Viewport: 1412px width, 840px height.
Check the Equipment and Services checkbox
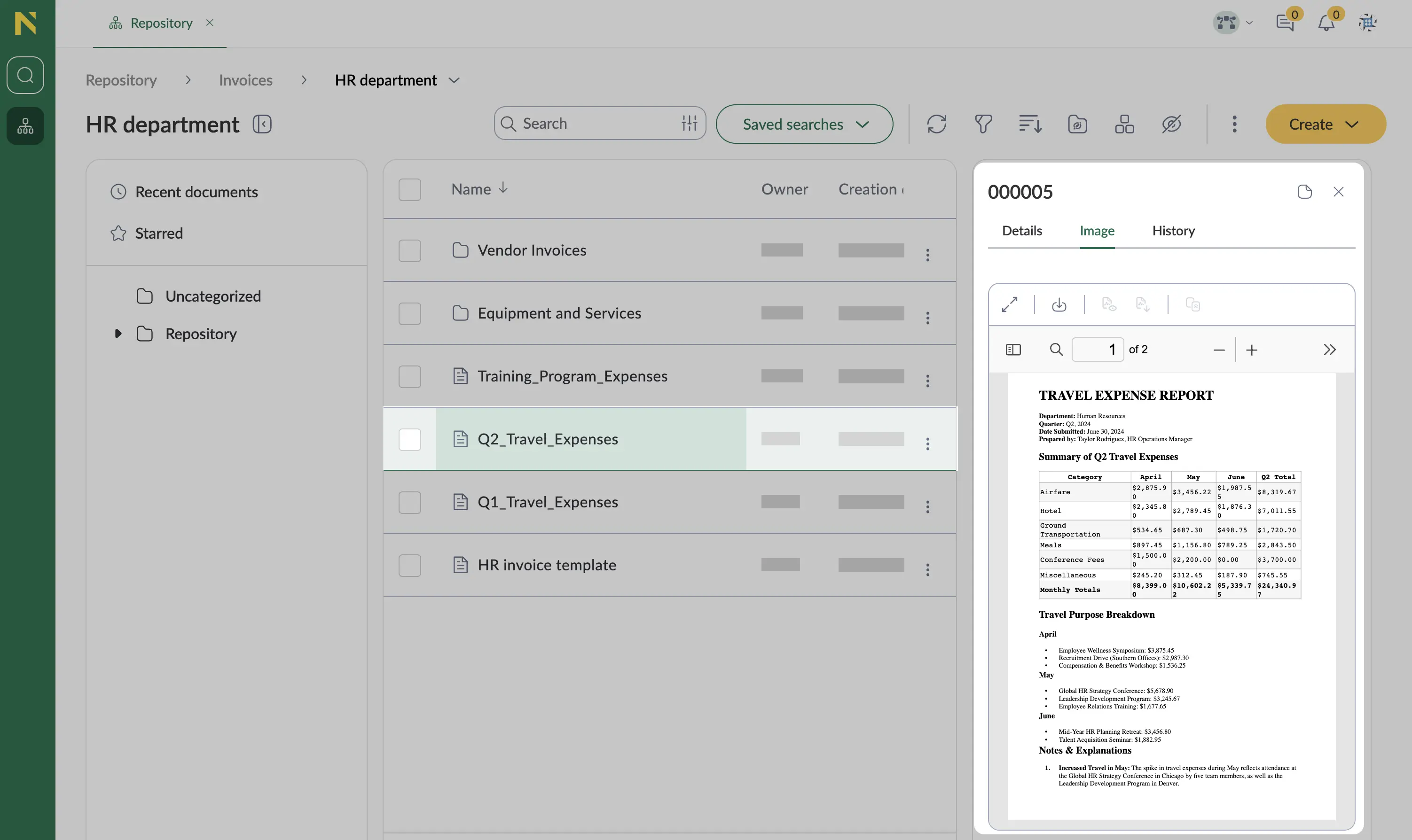tap(410, 313)
